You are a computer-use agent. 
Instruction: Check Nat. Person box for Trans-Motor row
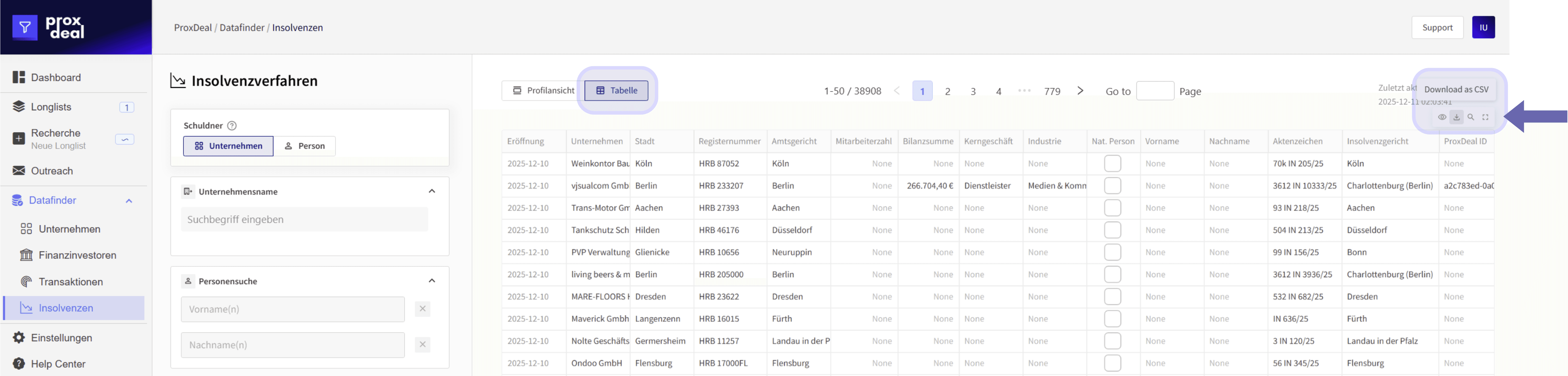click(x=1112, y=208)
